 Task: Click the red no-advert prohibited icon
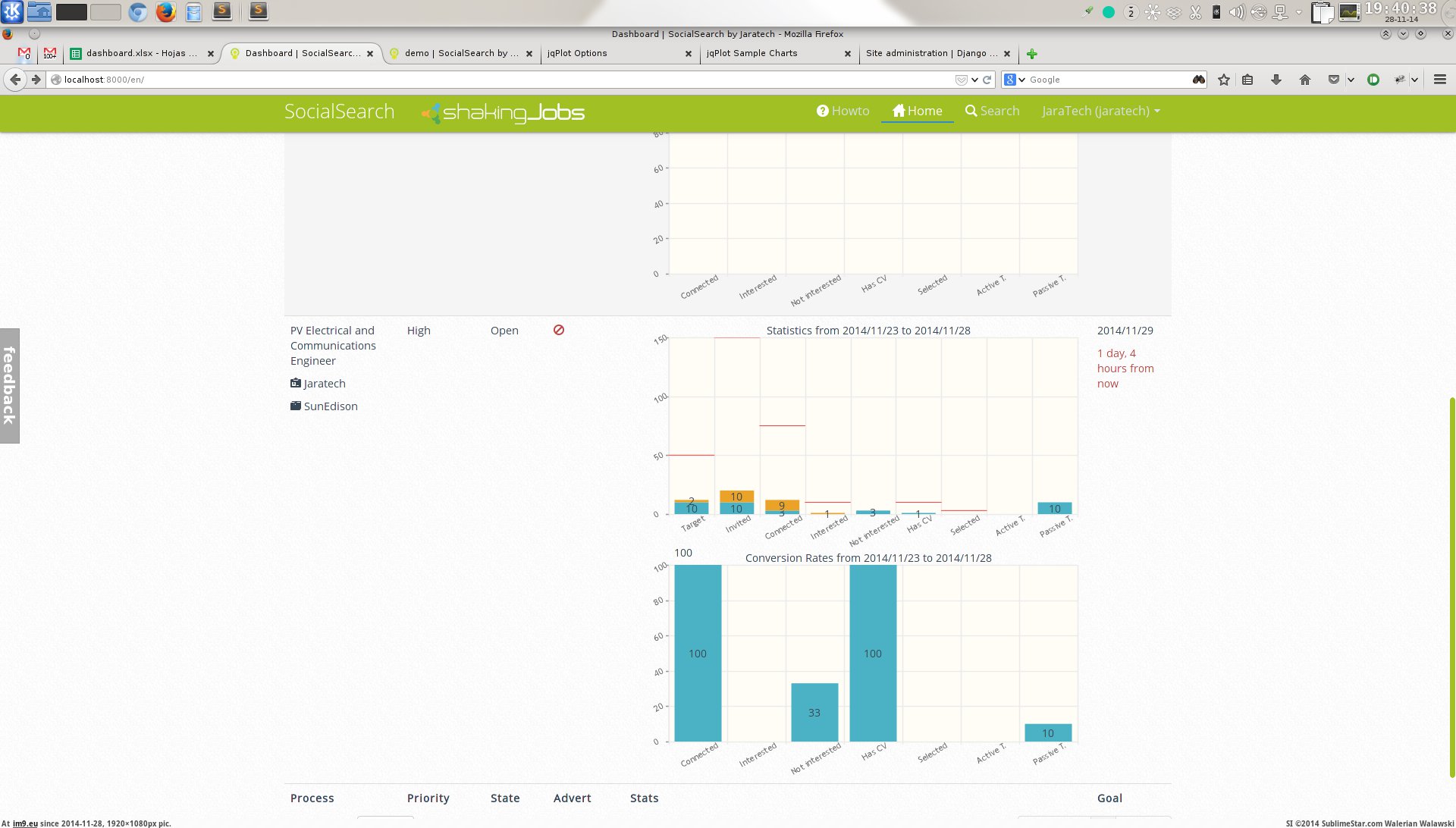559,330
